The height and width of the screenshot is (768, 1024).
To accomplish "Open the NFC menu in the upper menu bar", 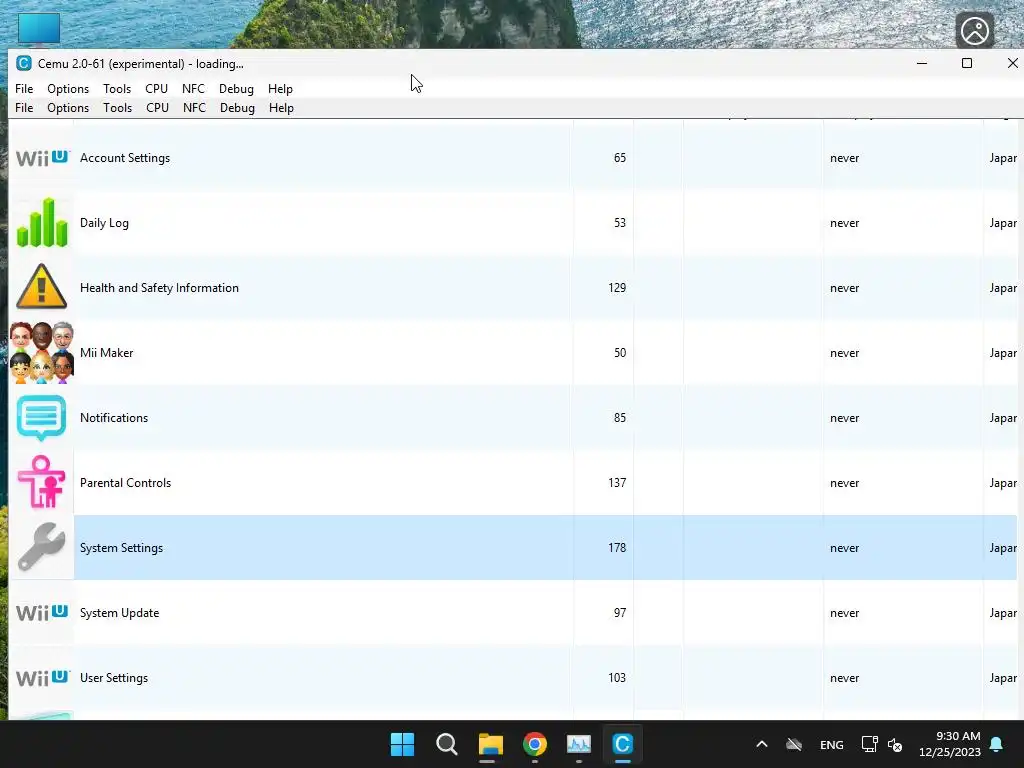I will point(193,89).
